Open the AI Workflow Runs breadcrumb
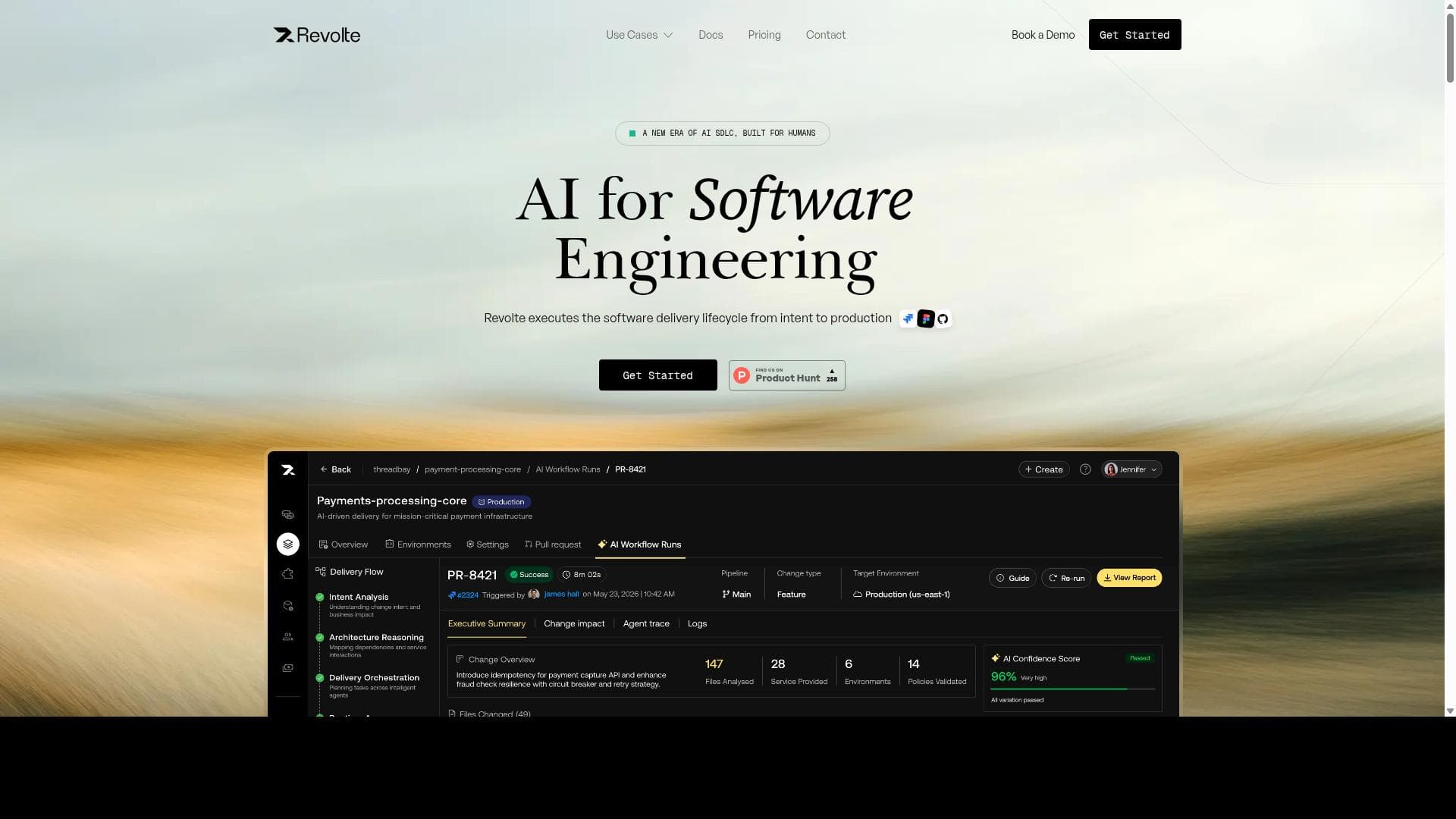This screenshot has width=1456, height=819. [567, 469]
